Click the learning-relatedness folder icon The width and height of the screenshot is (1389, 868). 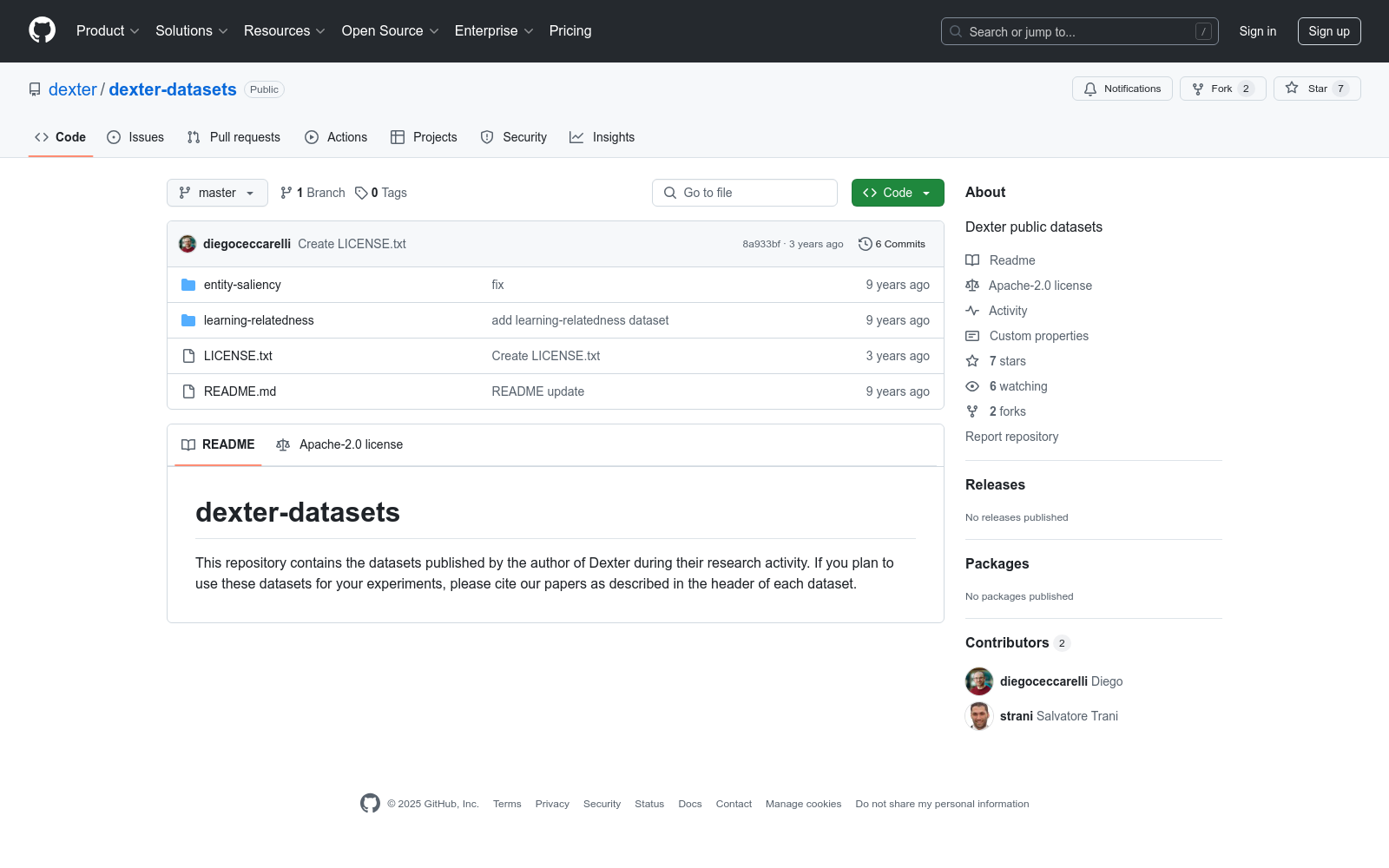188,320
